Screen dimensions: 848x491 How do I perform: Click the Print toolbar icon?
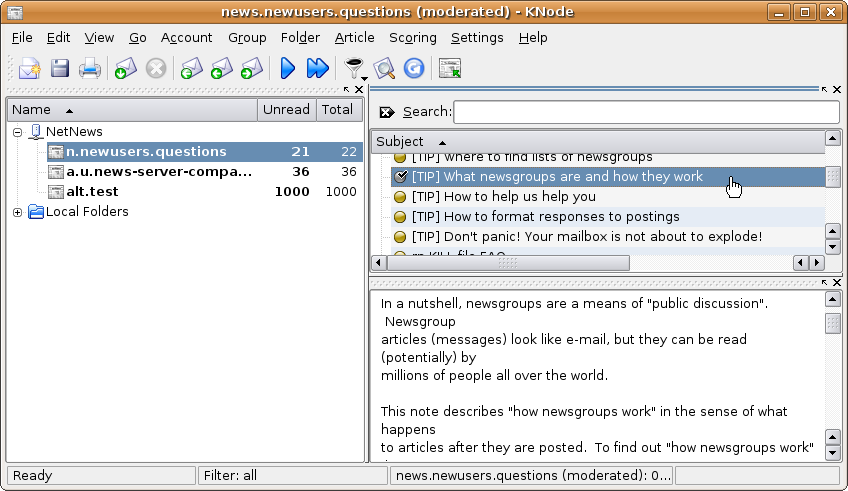point(90,69)
